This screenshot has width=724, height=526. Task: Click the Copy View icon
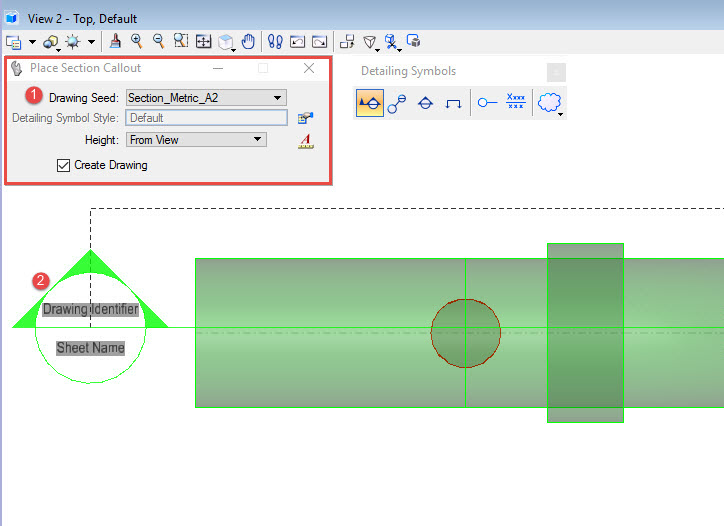(x=347, y=42)
